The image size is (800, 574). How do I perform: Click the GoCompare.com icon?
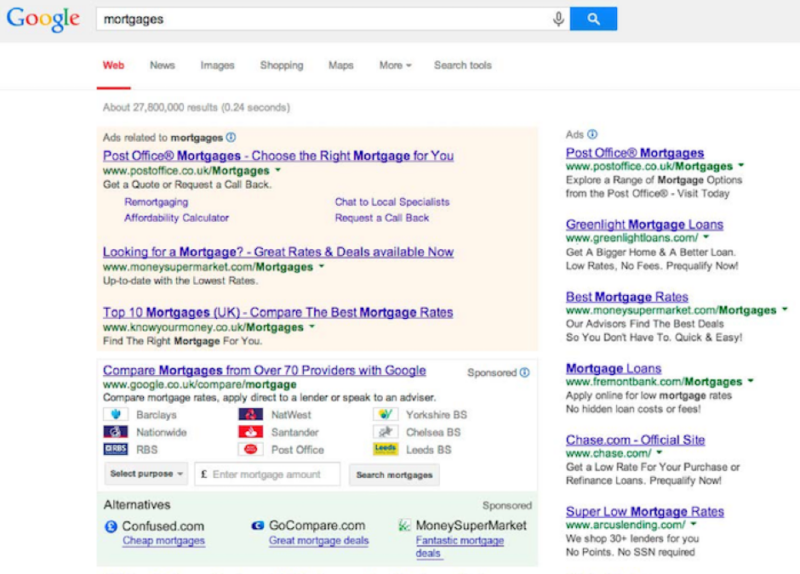258,526
